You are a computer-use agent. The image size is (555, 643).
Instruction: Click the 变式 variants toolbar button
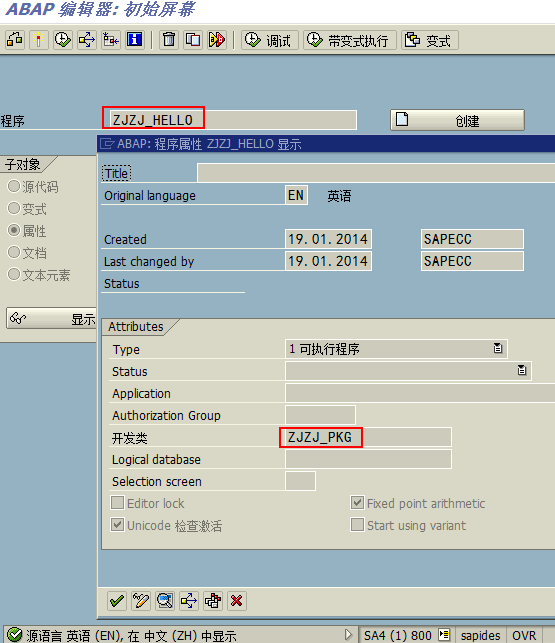430,40
